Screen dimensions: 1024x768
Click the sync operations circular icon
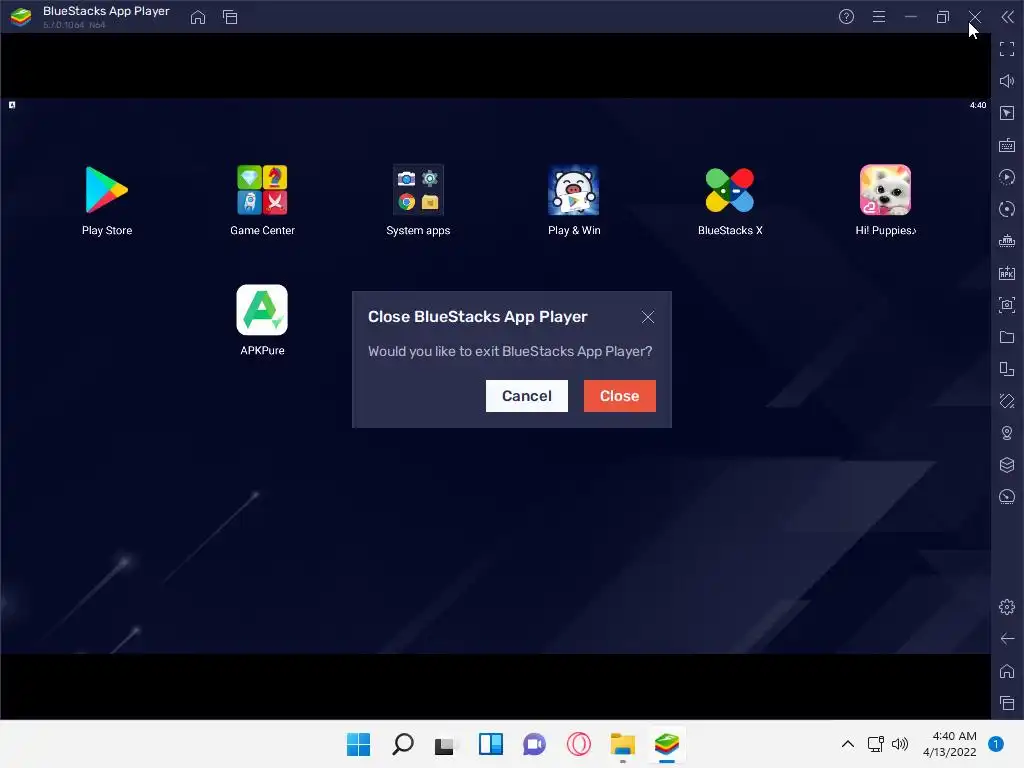point(1006,209)
